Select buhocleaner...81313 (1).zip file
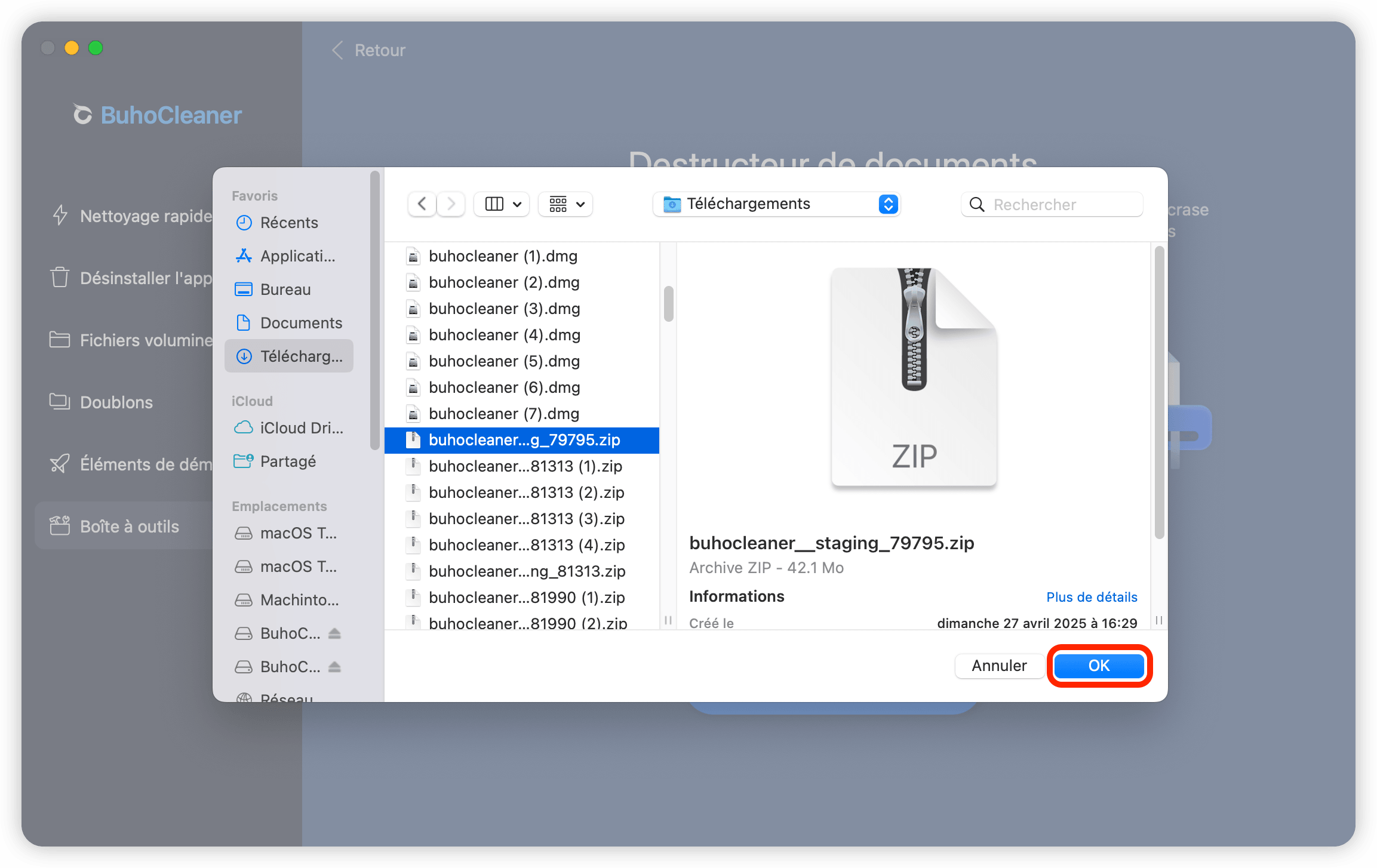Image resolution: width=1377 pixels, height=868 pixels. [522, 466]
